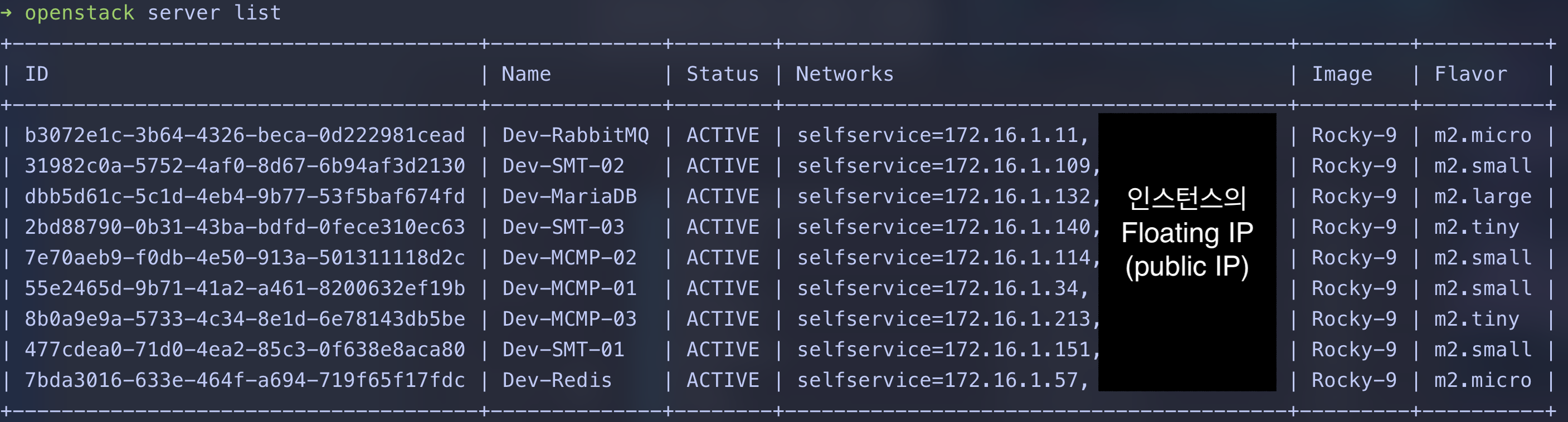Click the Image column header
This screenshot has height=422, width=1568.
[x=1342, y=74]
